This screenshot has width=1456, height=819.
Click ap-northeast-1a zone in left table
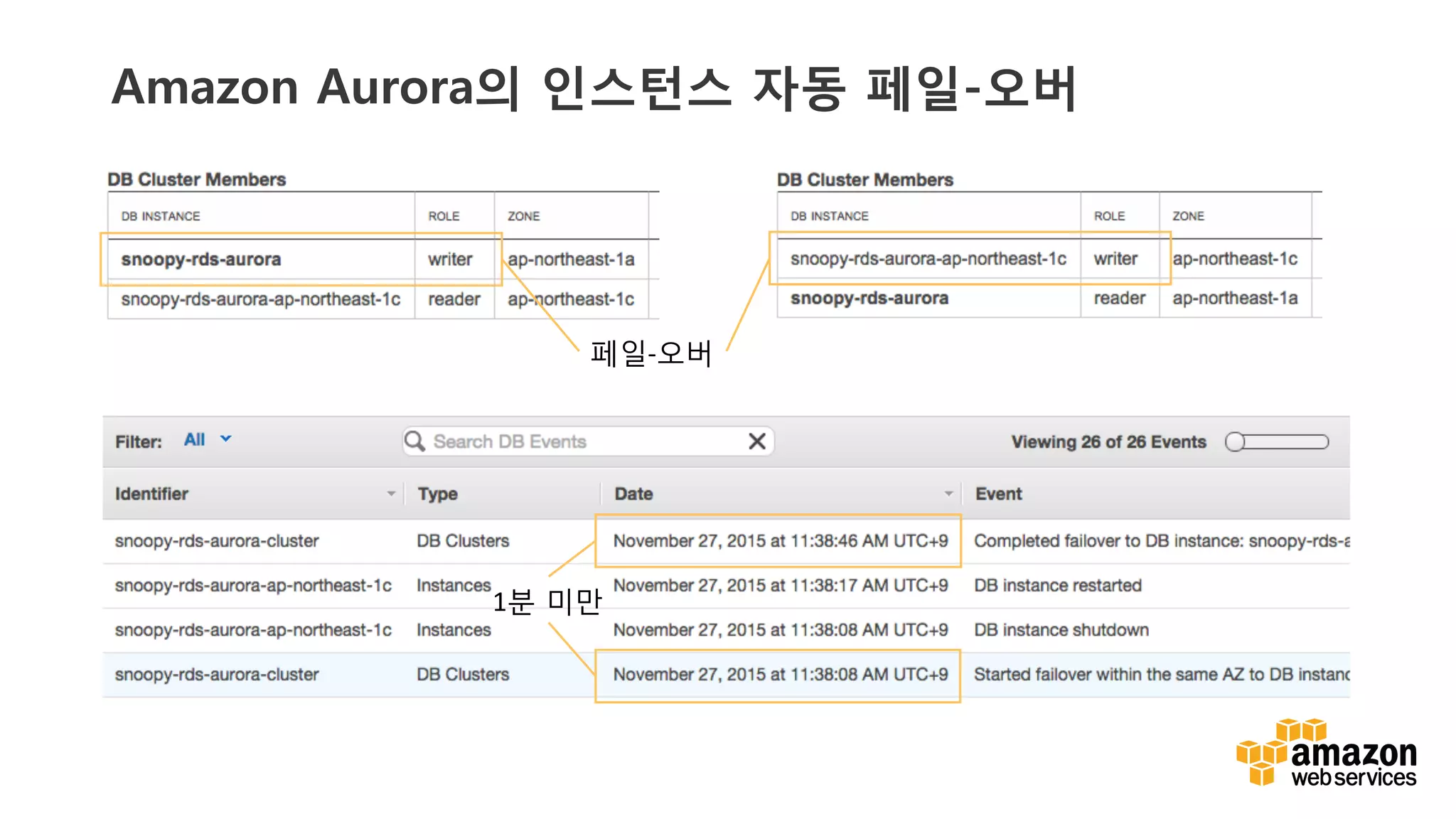click(x=571, y=259)
